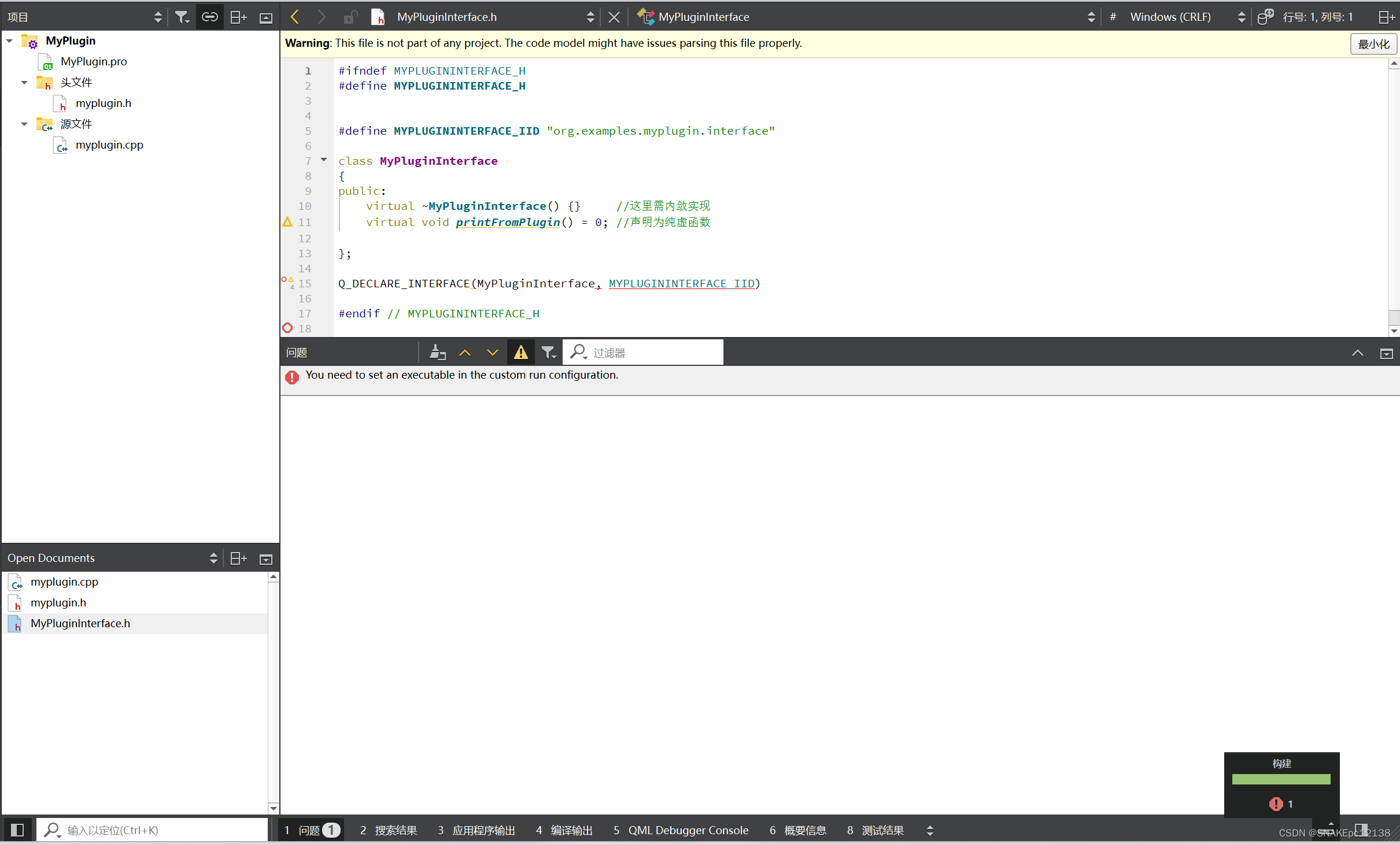This screenshot has width=1400, height=844.
Task: Collapse the MyPlugin project node
Action: point(9,41)
